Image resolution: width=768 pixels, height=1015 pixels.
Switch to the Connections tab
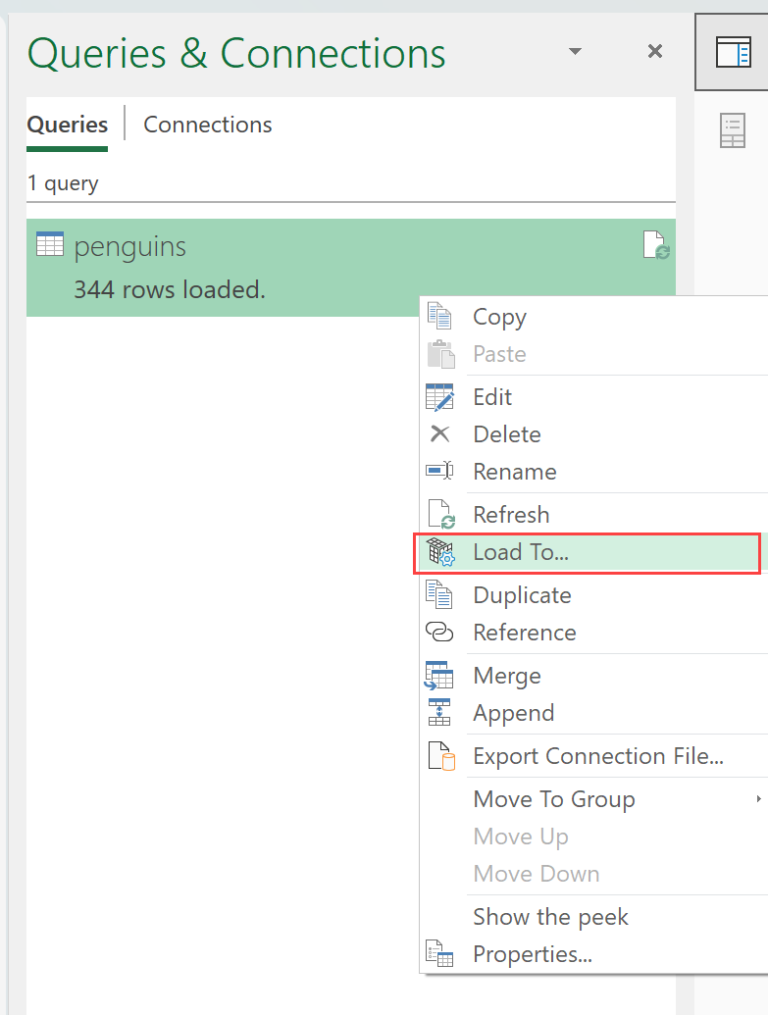click(x=207, y=125)
